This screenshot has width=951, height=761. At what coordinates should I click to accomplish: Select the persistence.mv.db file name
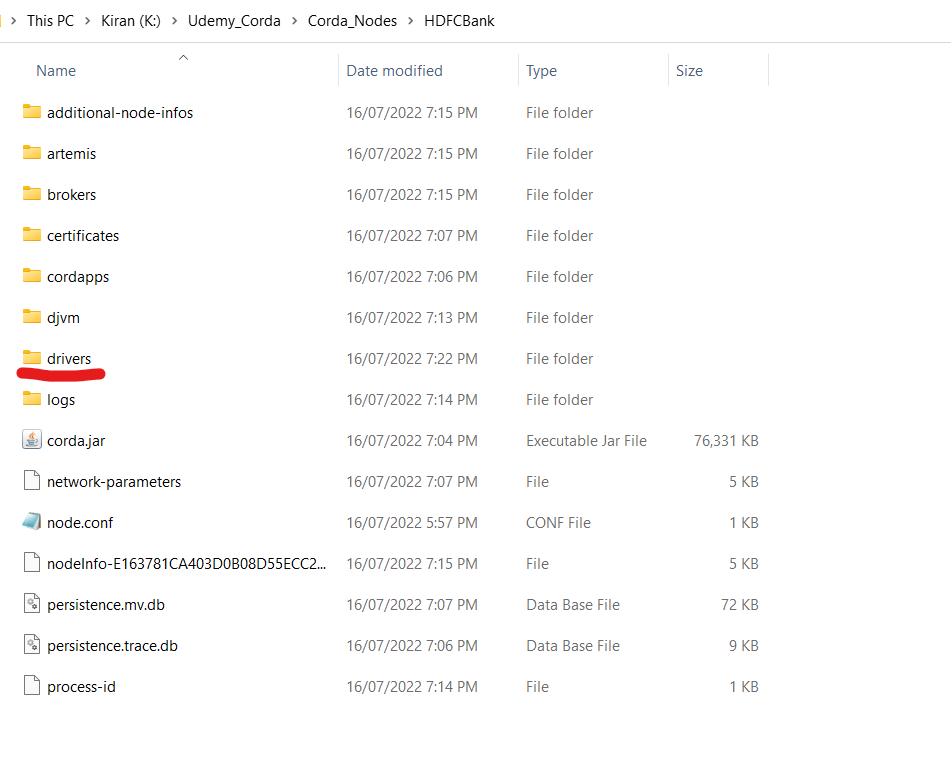[106, 605]
